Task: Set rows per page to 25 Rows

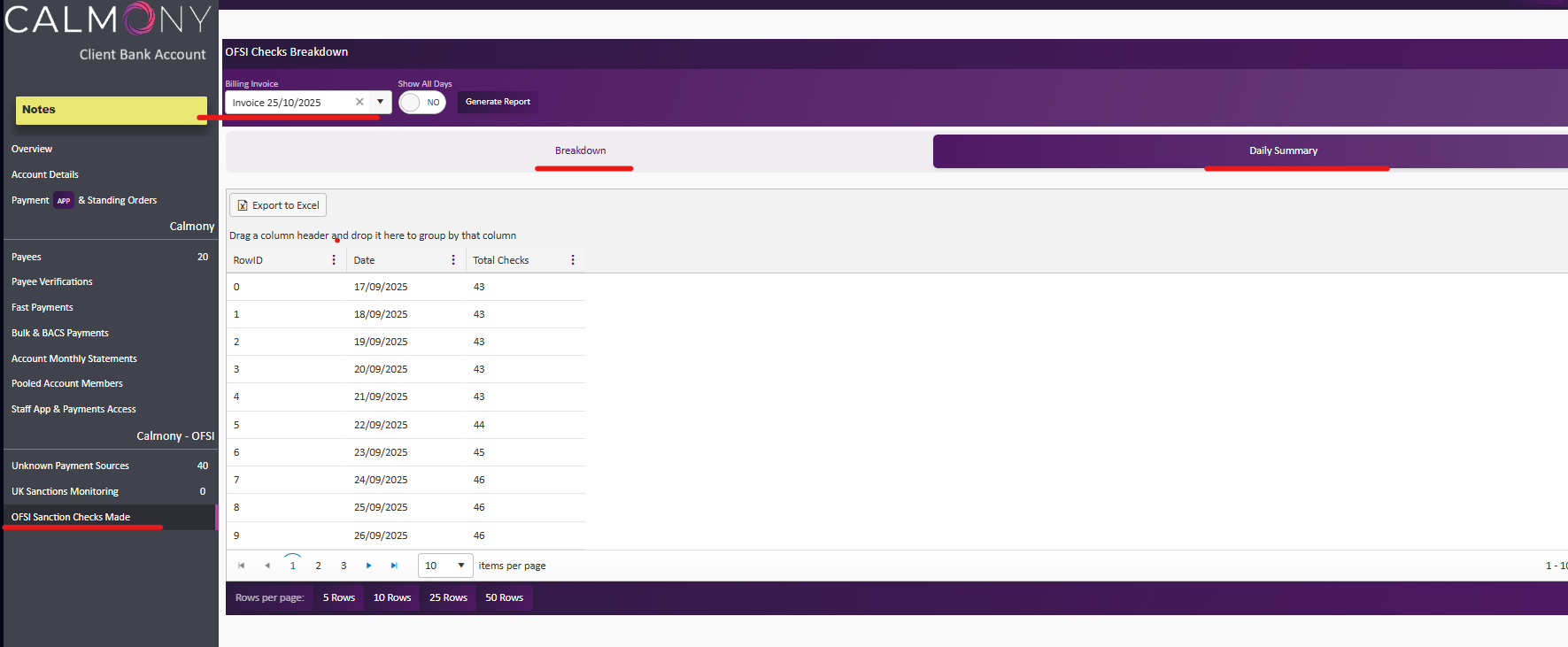Action: pyautogui.click(x=448, y=598)
